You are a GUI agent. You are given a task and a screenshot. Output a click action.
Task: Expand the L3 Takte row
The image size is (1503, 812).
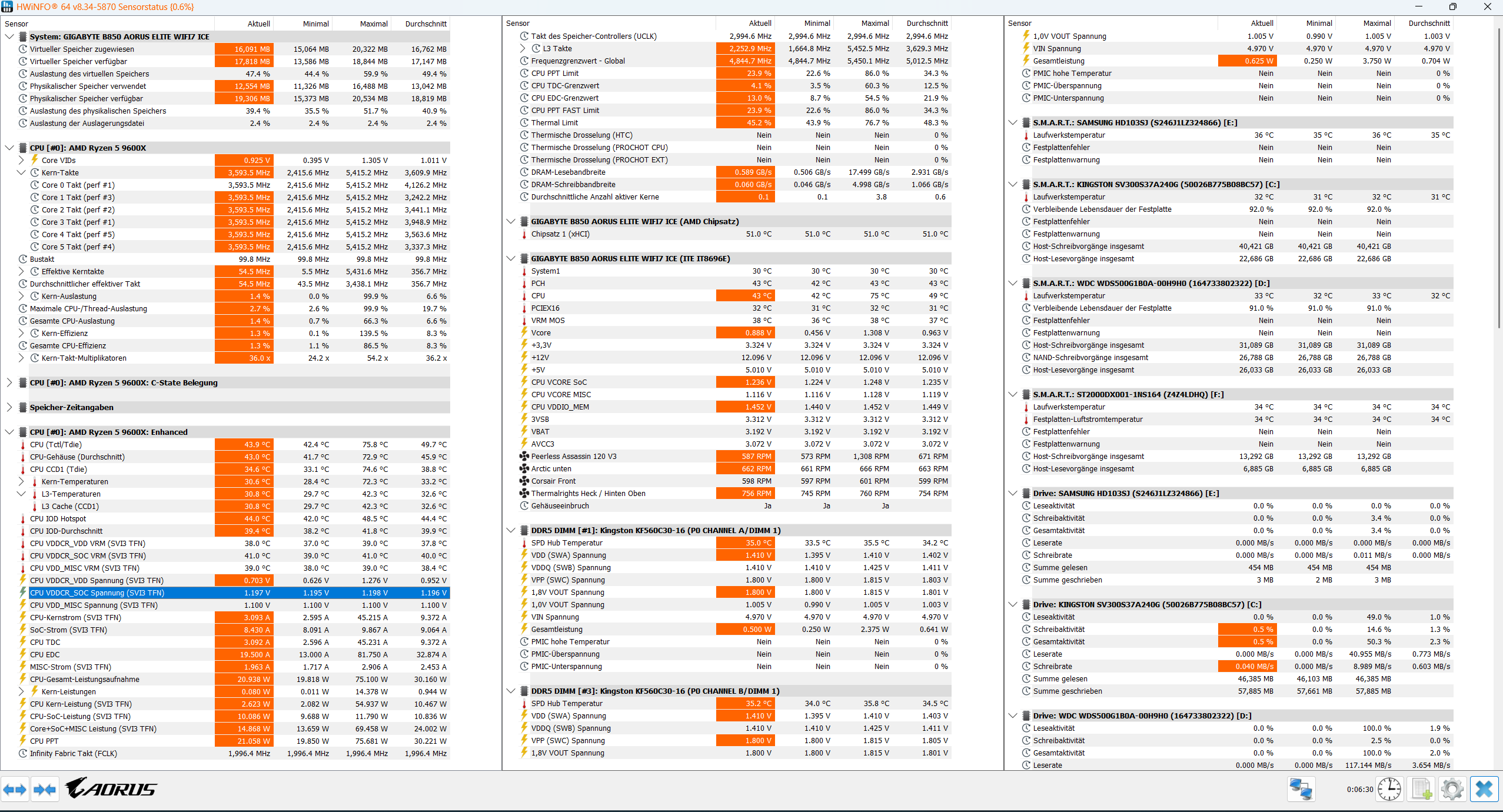523,49
